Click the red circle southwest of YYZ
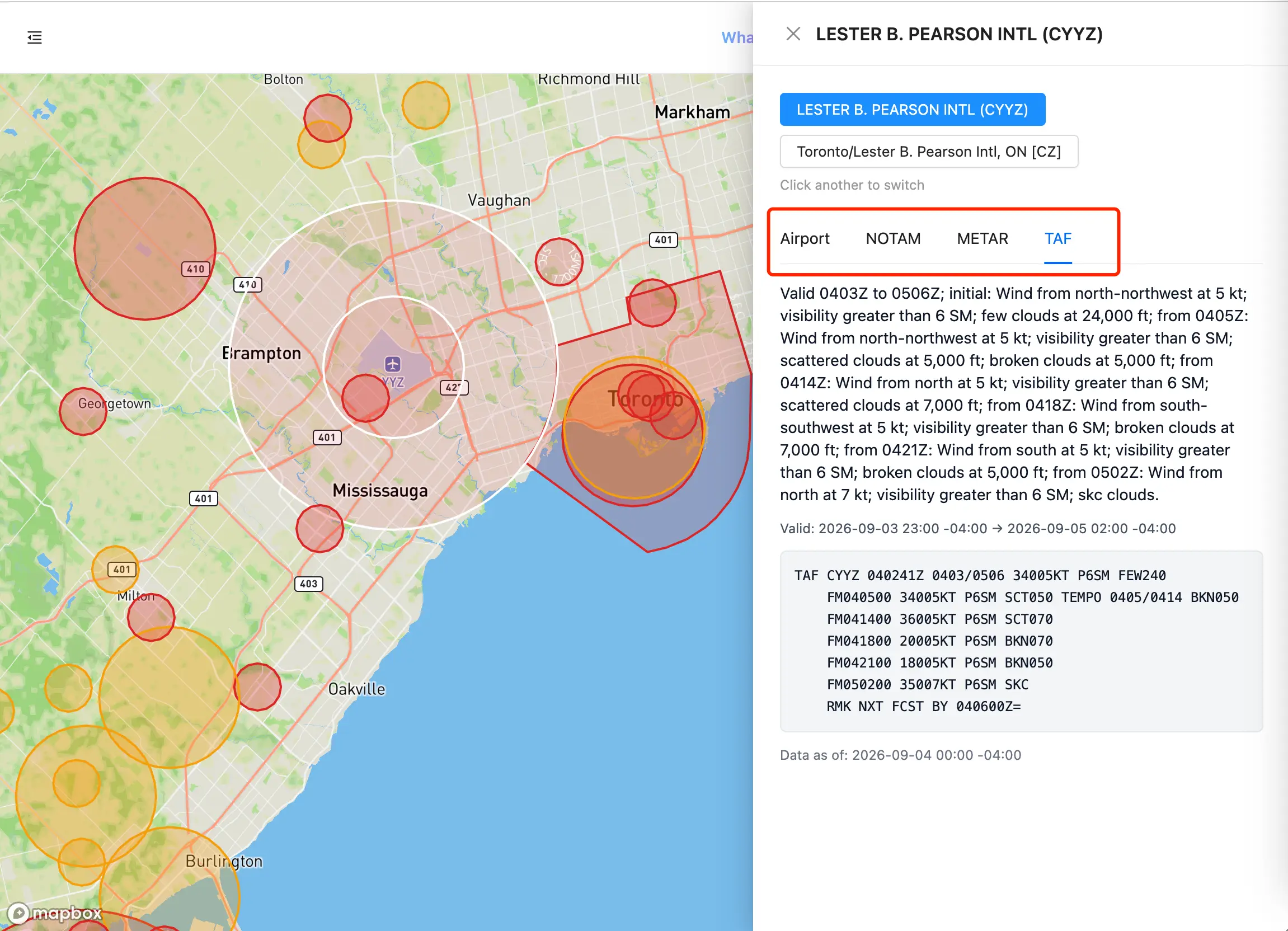Image resolution: width=1288 pixels, height=931 pixels. [365, 398]
